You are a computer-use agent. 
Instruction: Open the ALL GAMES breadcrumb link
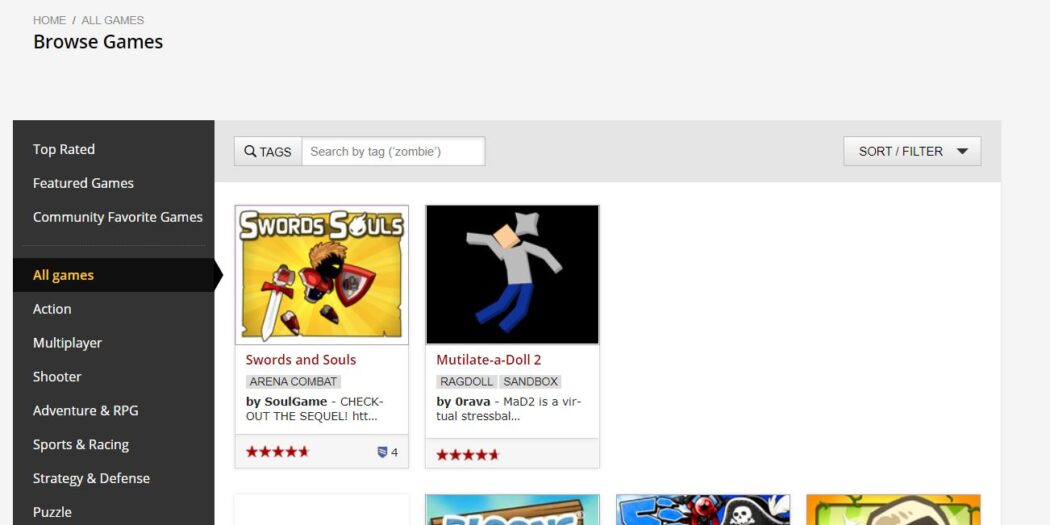coord(112,20)
